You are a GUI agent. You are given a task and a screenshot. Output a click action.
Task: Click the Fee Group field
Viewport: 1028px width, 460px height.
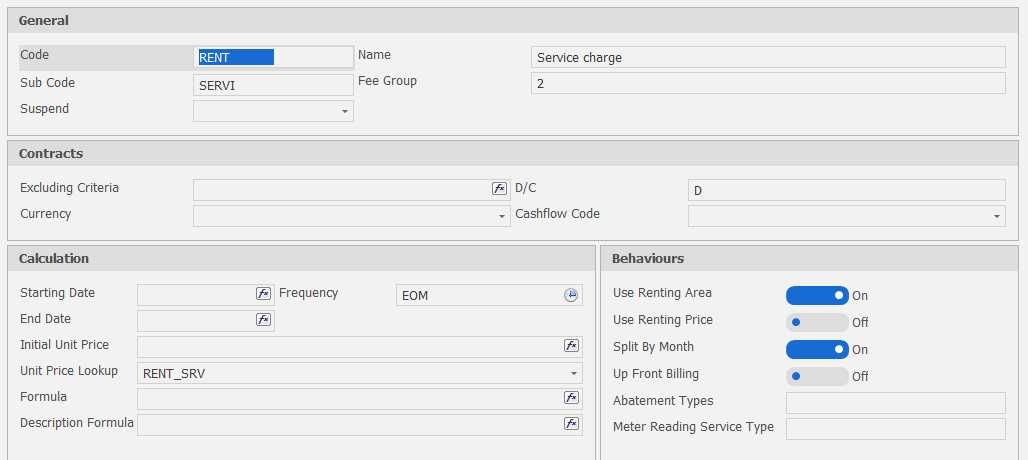coord(768,83)
